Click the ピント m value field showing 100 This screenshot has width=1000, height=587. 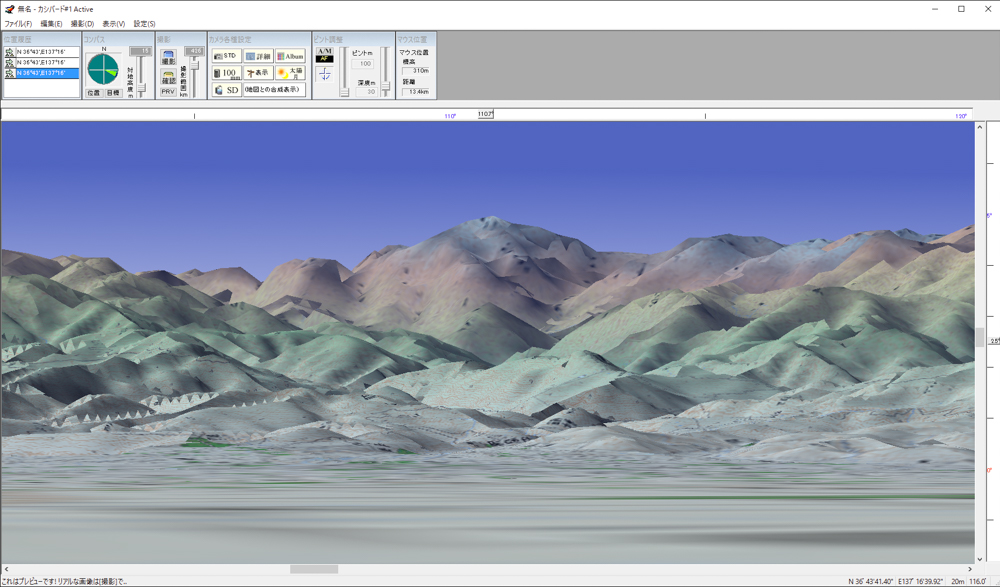[363, 64]
